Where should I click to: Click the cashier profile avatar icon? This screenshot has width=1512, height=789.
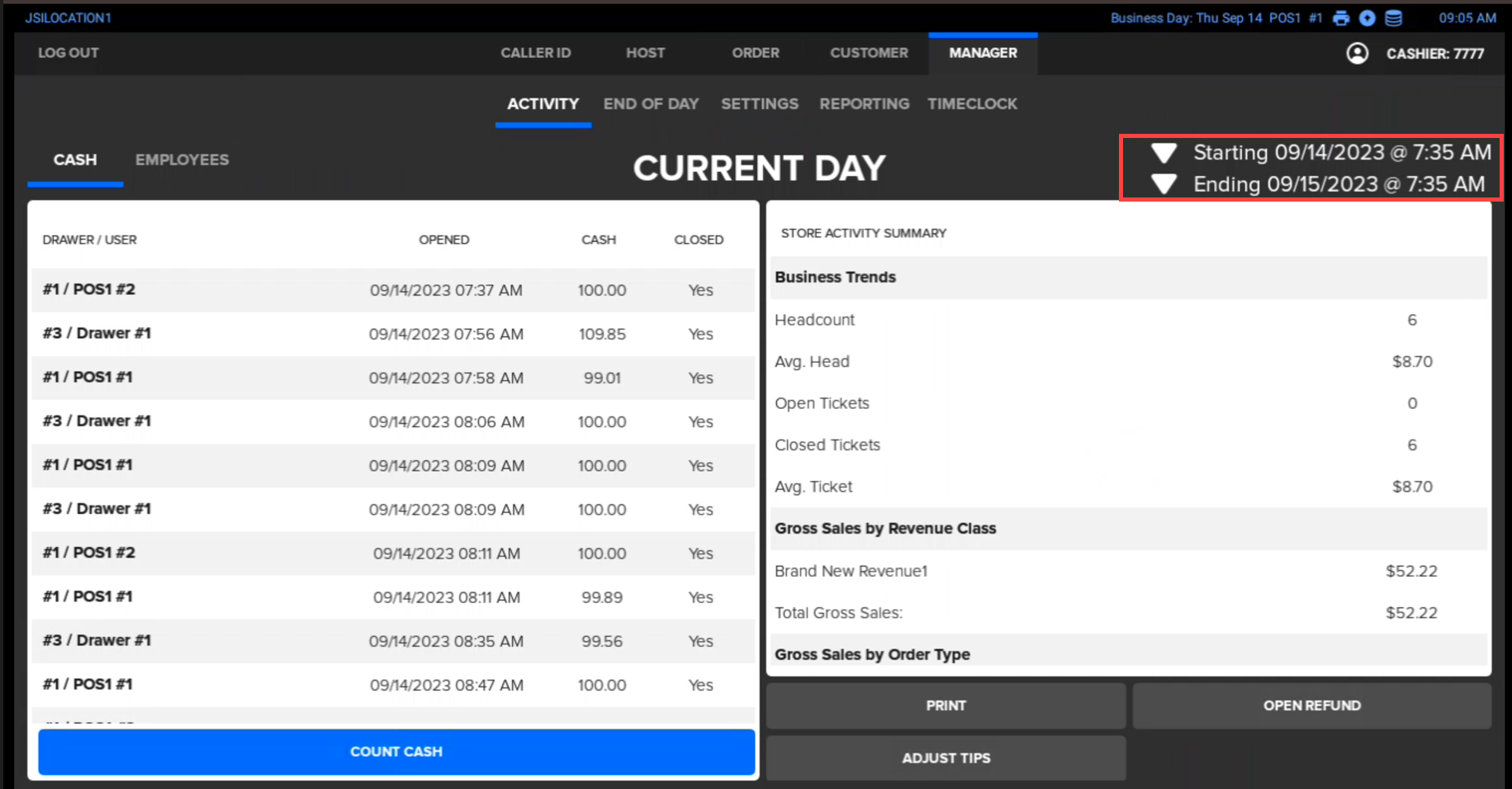(x=1357, y=54)
